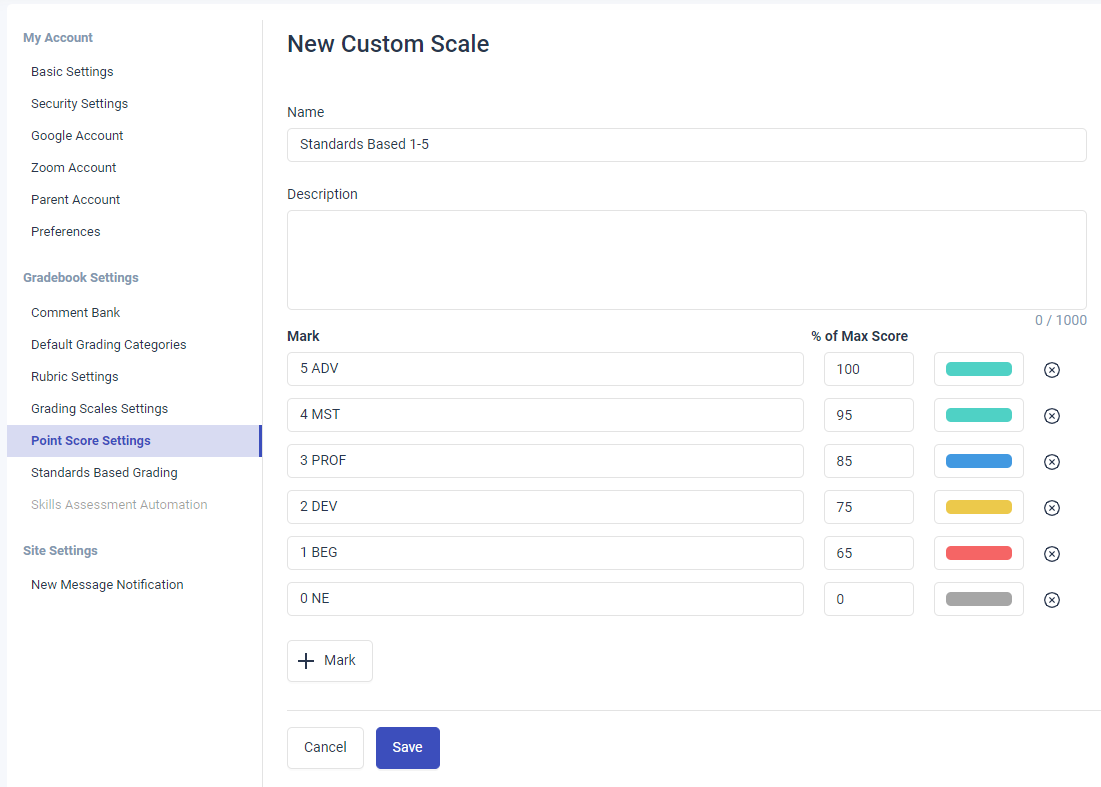Pick yellow swatch for 2 DEV
The image size is (1101, 787).
tap(978, 507)
